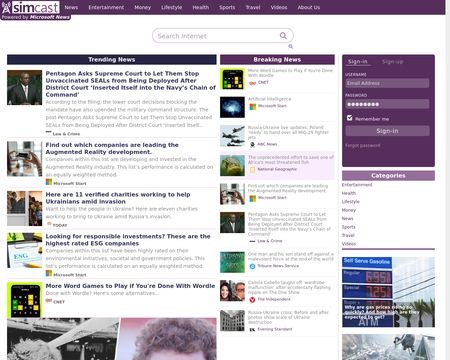Open the Travel menu item
The image size is (450, 360).
coord(253,7)
